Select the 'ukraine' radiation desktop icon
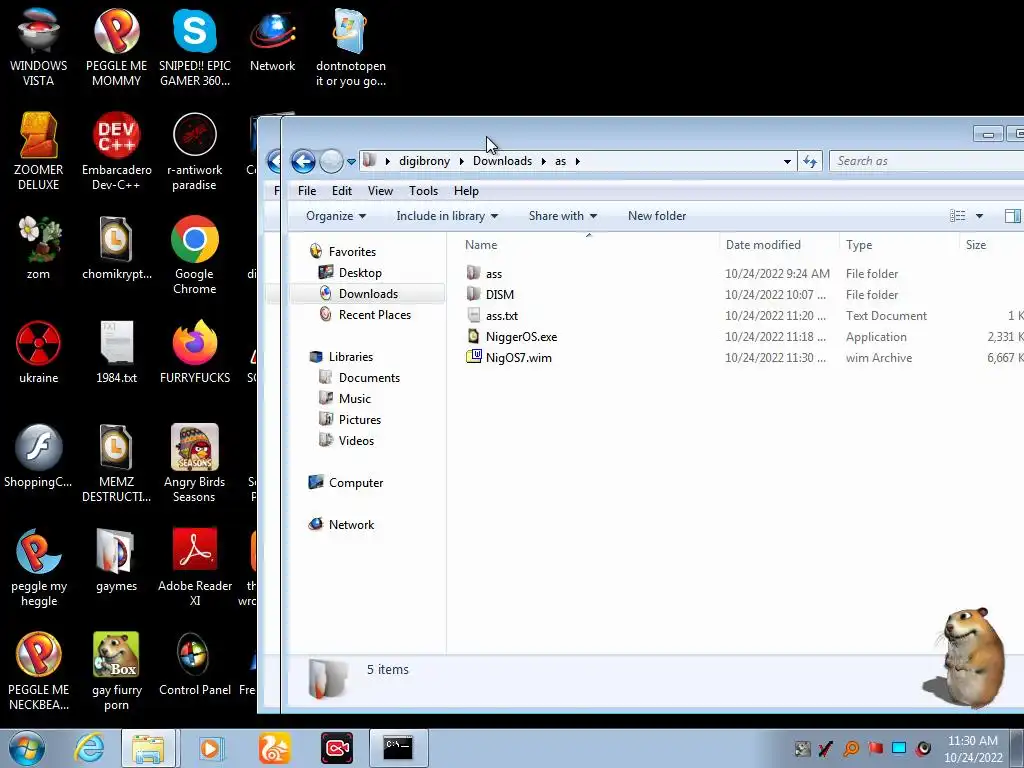 tap(39, 352)
